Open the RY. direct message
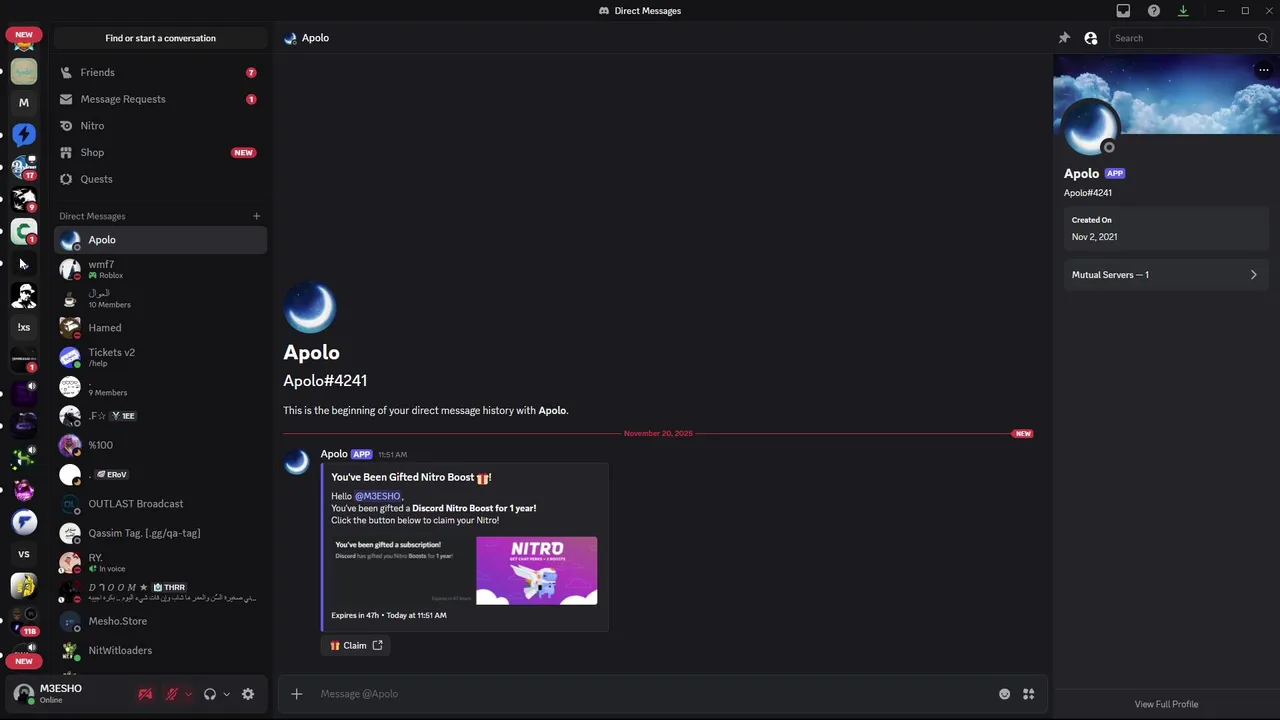Screen dimensions: 1280x720 (x=160, y=562)
